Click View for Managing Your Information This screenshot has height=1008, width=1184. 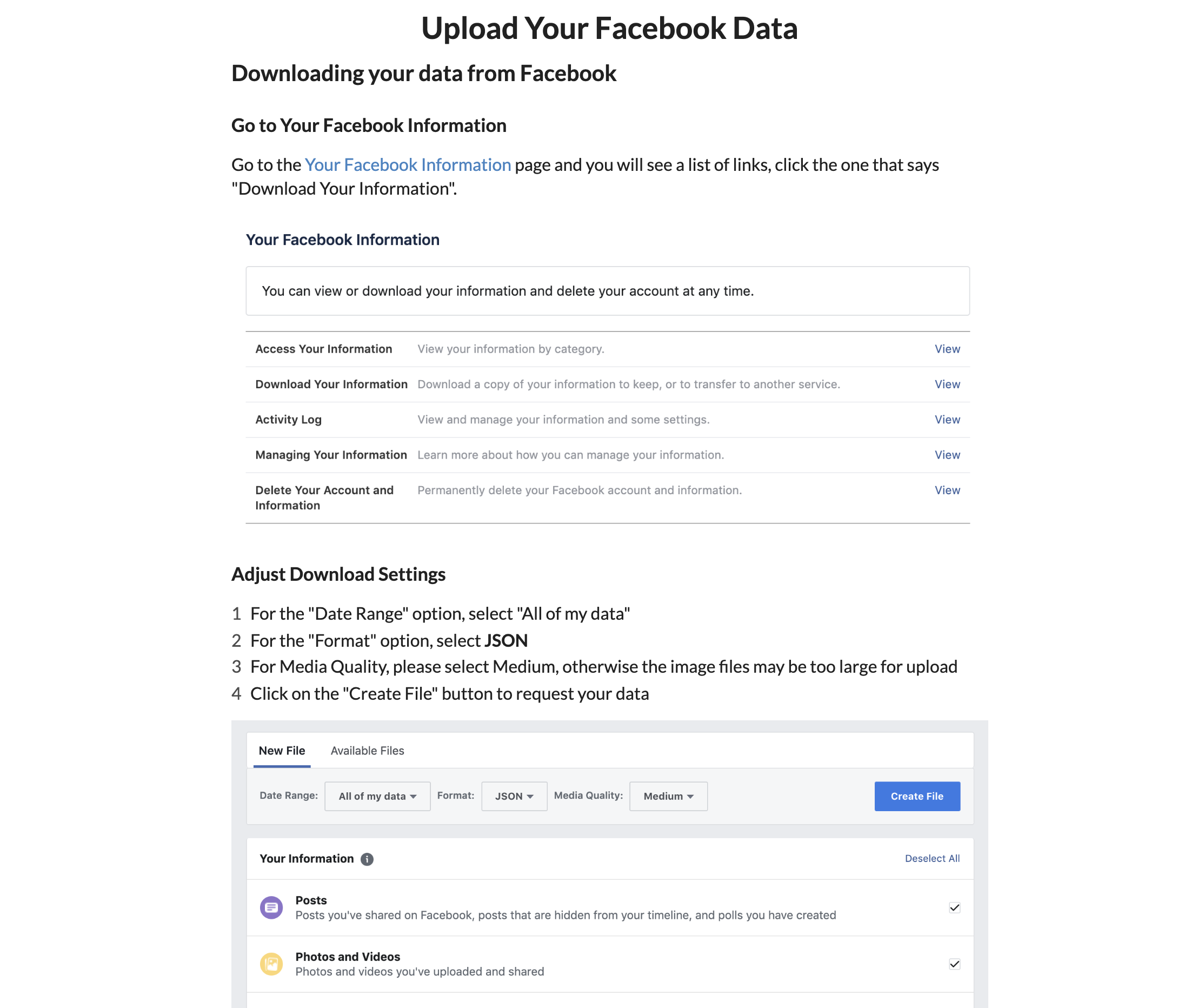pyautogui.click(x=947, y=455)
